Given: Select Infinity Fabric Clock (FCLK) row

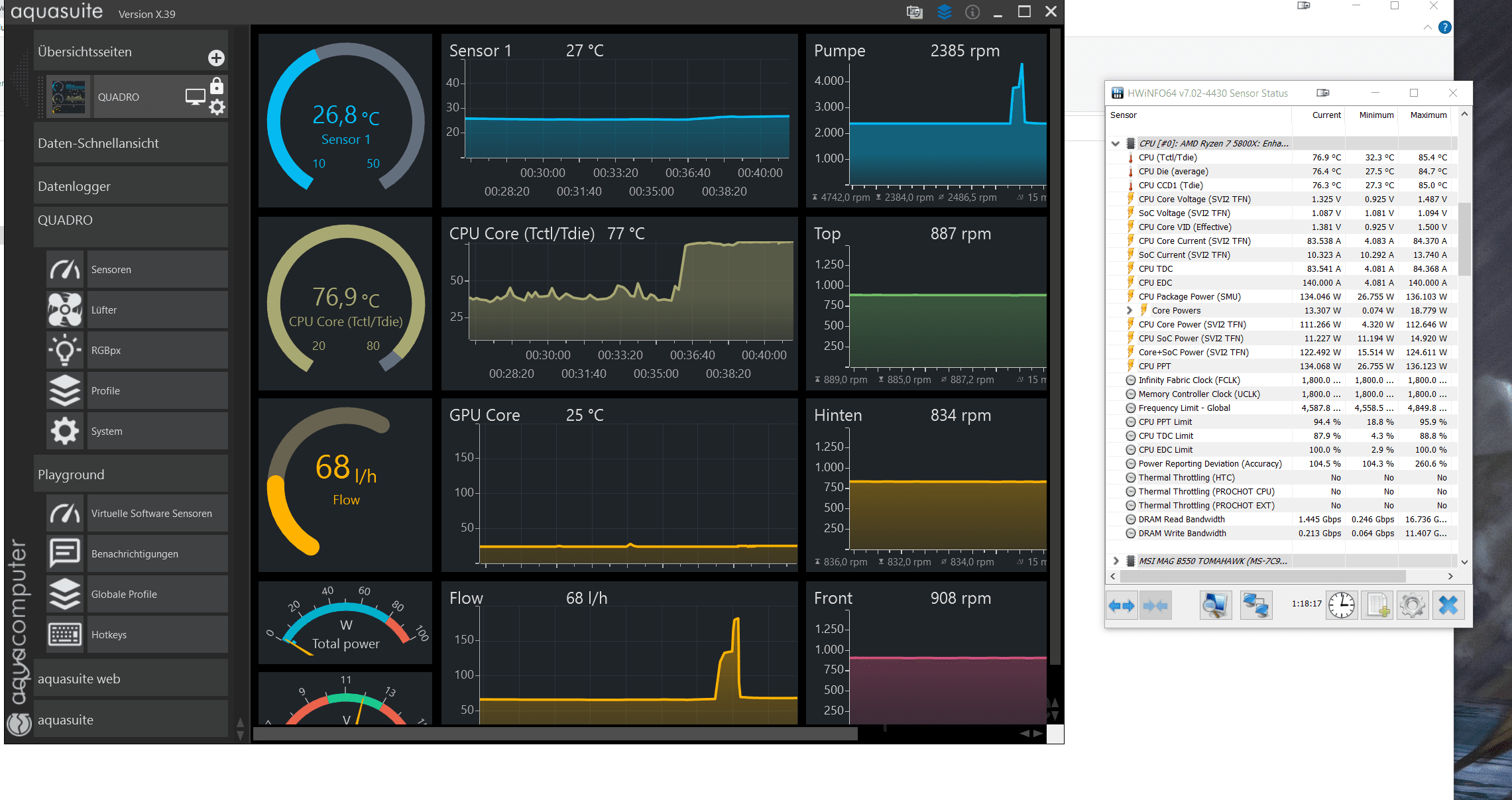Looking at the screenshot, I should 1281,380.
